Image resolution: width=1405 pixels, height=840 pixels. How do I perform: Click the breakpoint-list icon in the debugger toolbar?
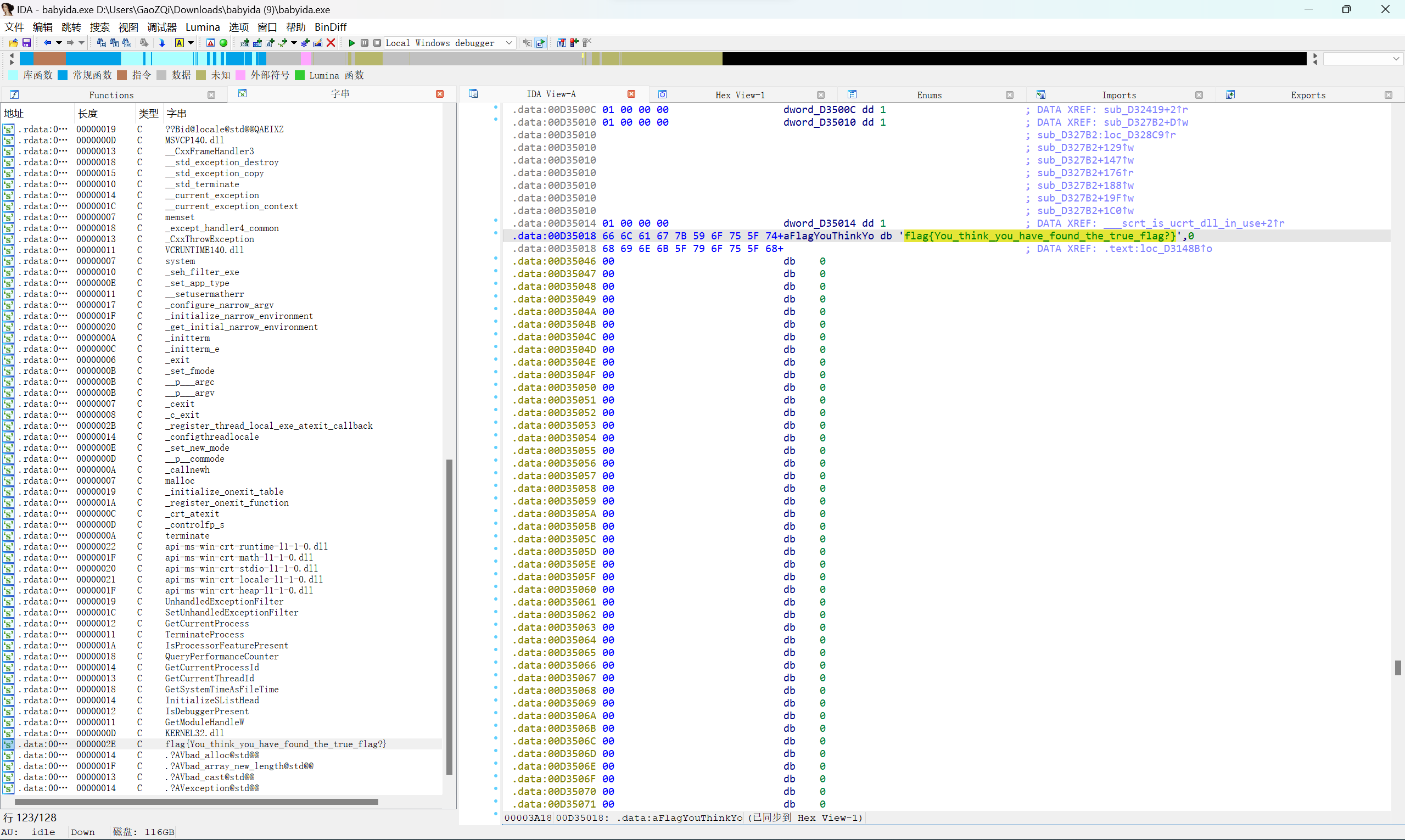[x=562, y=43]
